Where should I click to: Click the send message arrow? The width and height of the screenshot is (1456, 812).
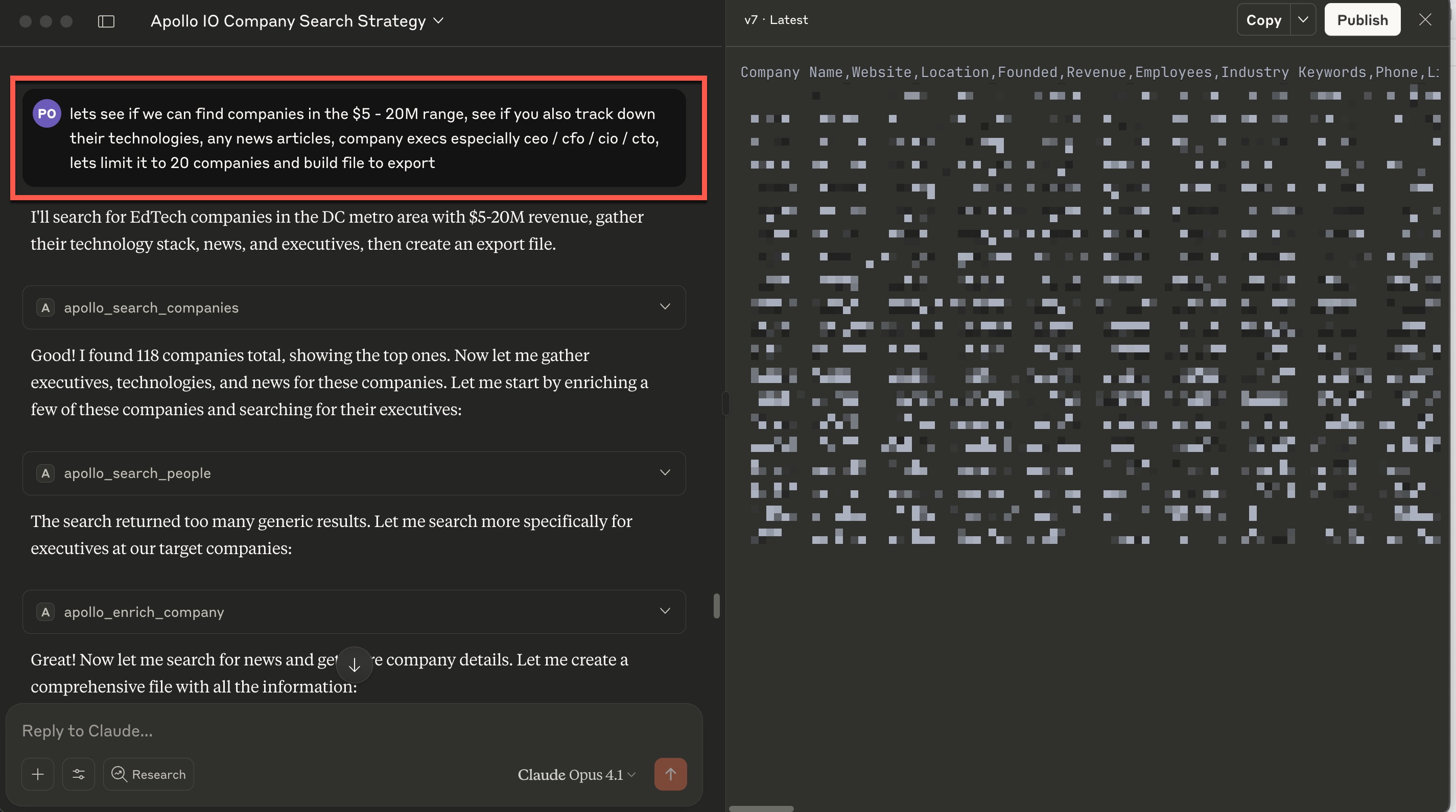670,774
